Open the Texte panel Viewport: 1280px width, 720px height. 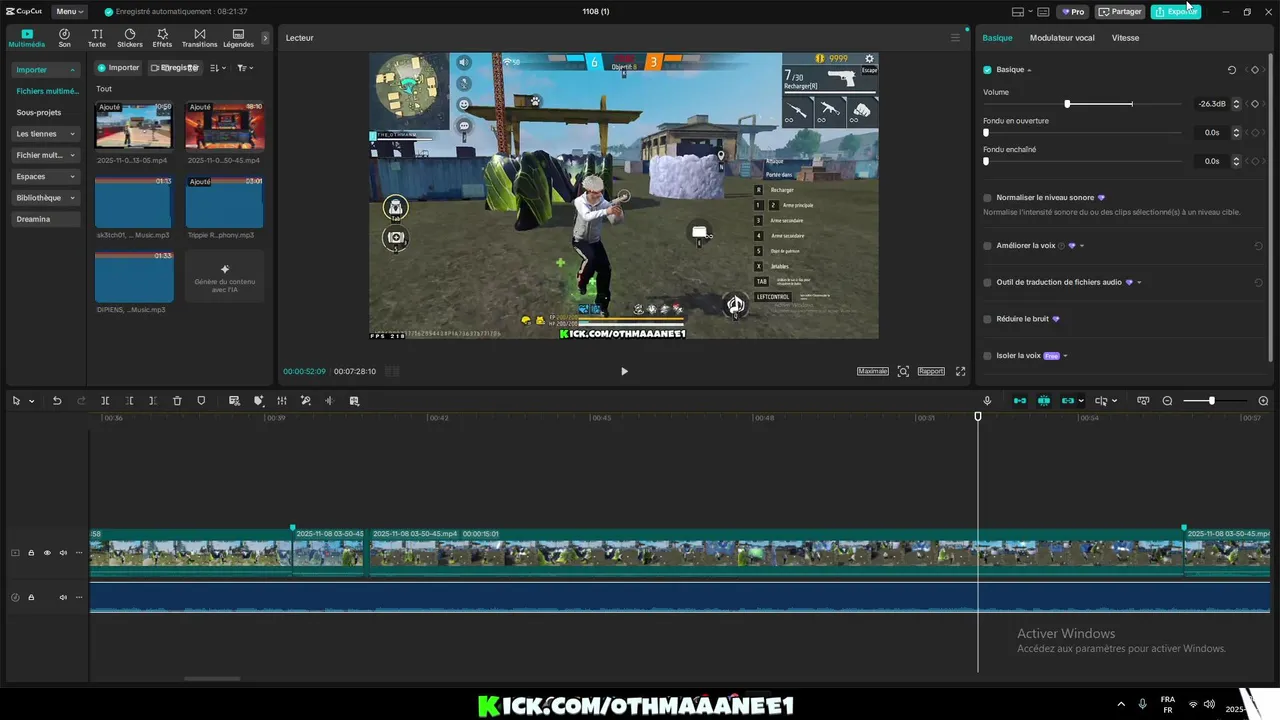coord(97,38)
